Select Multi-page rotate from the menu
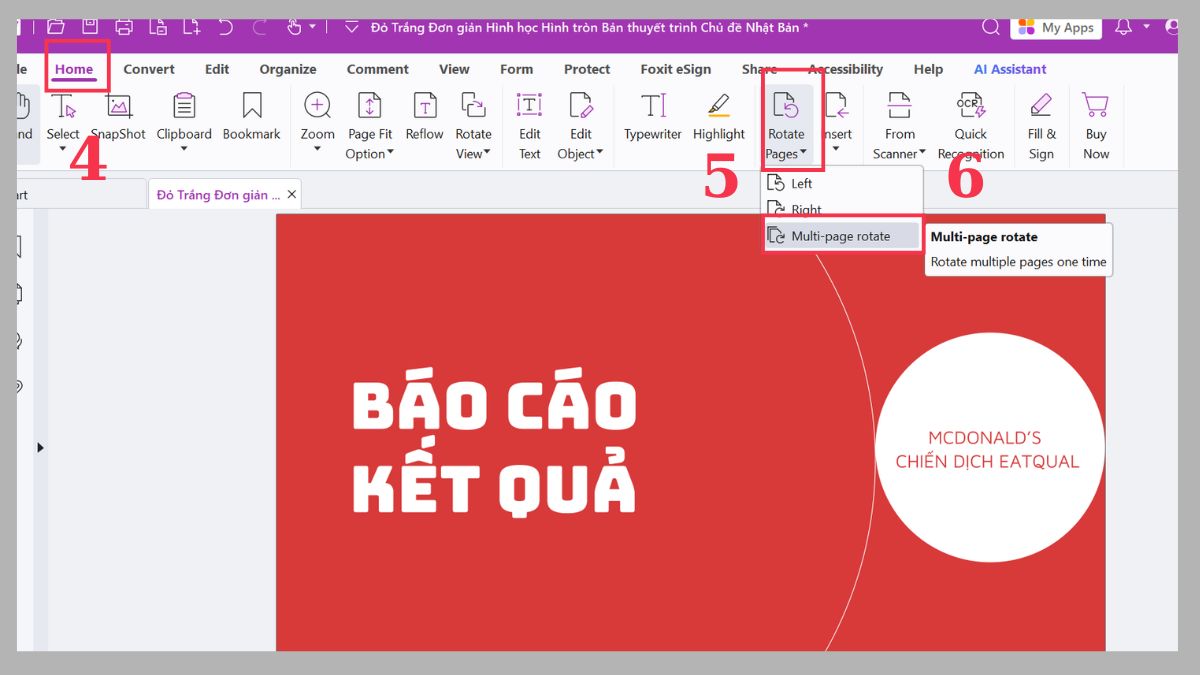Viewport: 1200px width, 675px height. [842, 235]
